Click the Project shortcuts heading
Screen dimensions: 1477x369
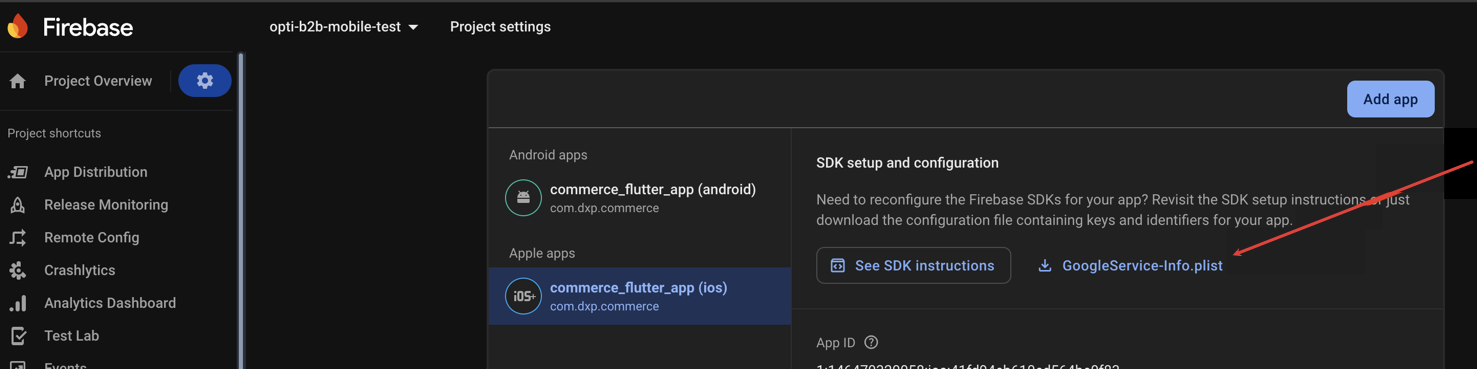click(54, 133)
